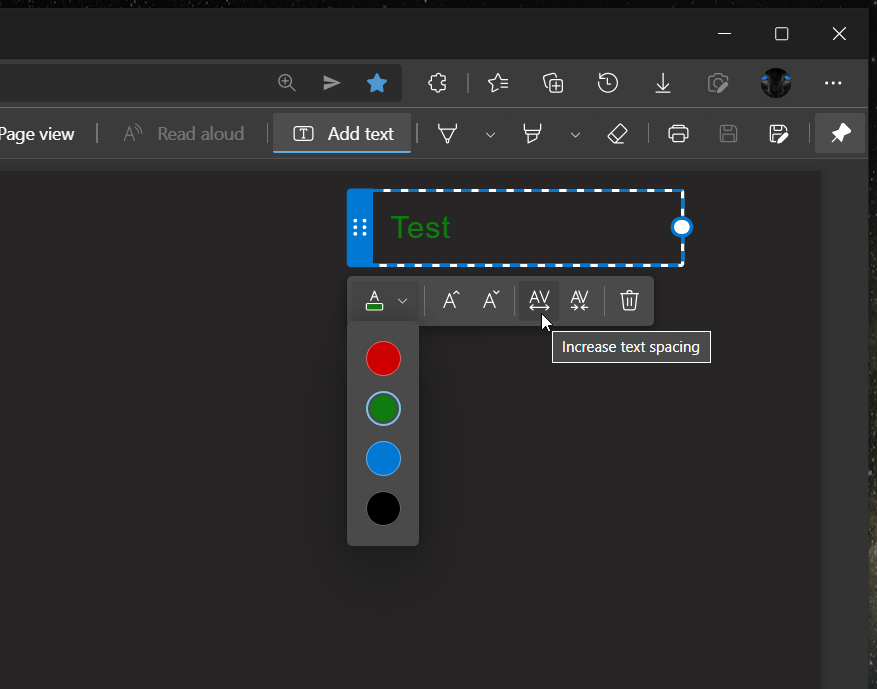Increase text size for the text box
The width and height of the screenshot is (877, 689).
450,300
